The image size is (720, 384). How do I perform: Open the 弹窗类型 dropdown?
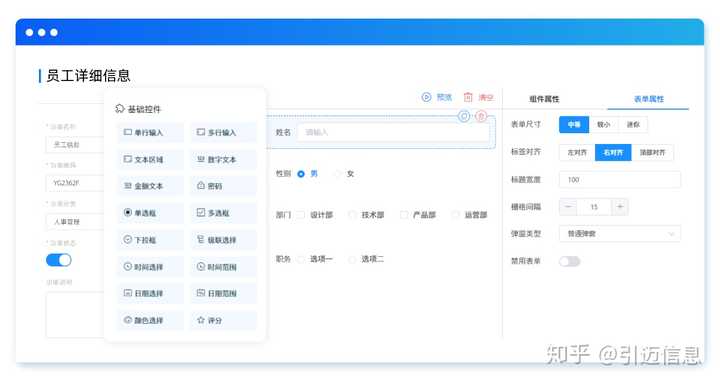[619, 234]
